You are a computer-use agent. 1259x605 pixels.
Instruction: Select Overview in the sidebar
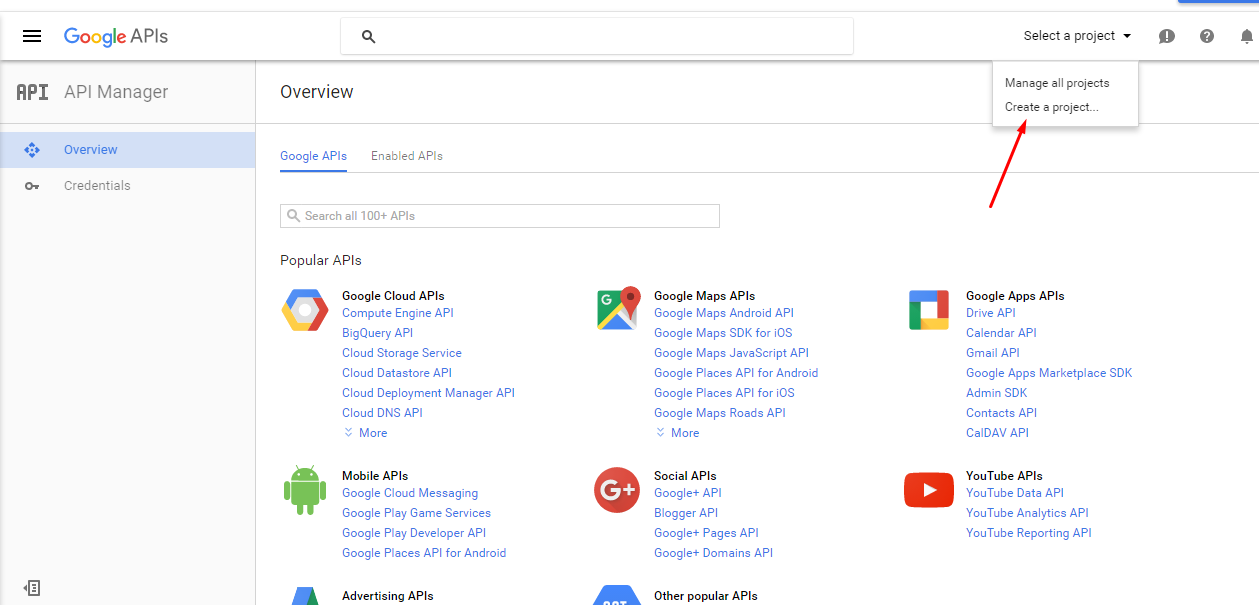[x=128, y=150]
